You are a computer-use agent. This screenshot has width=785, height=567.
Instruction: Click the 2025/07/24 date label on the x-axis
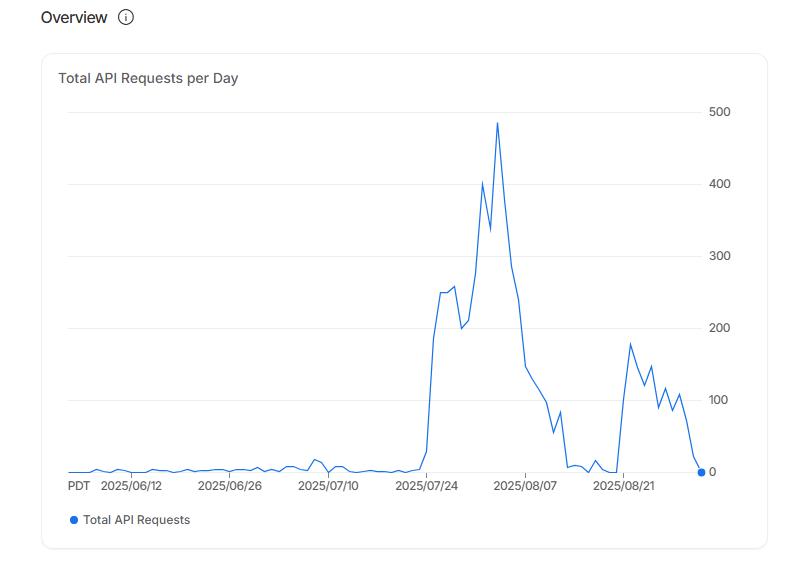tap(427, 486)
